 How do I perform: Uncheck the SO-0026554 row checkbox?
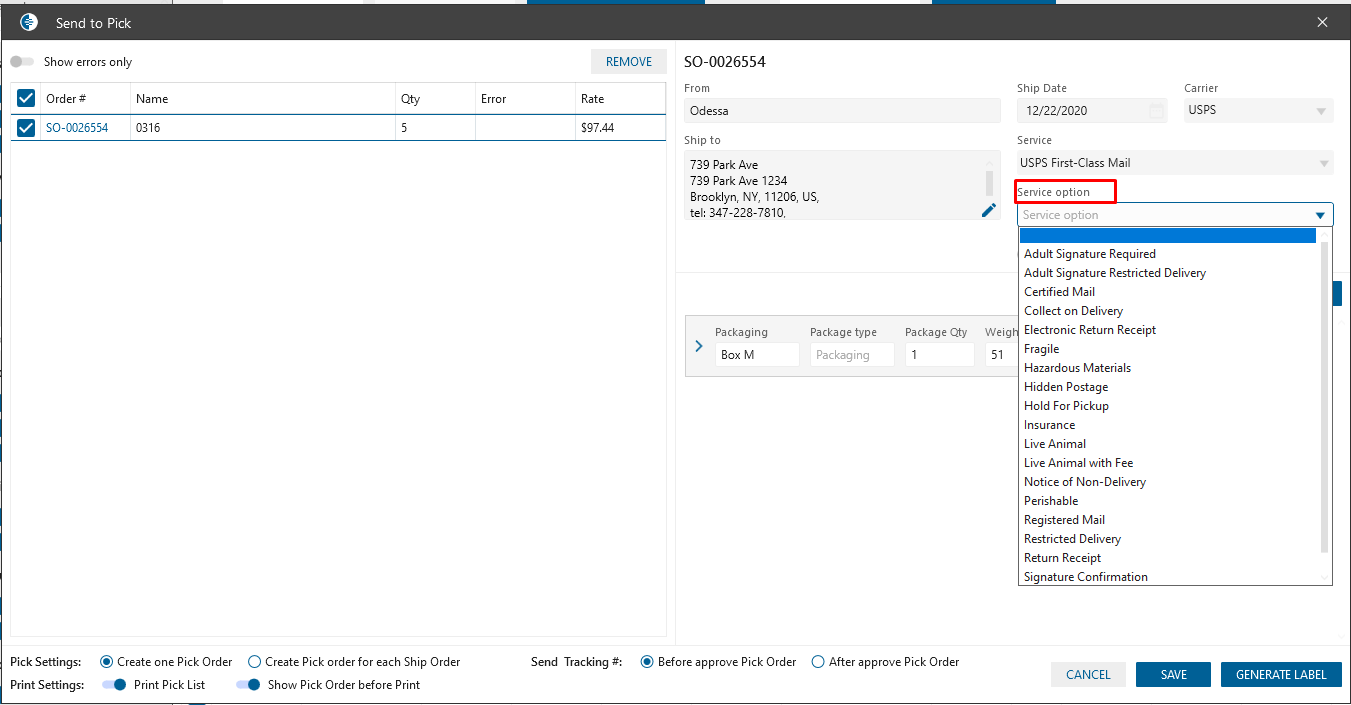(26, 128)
